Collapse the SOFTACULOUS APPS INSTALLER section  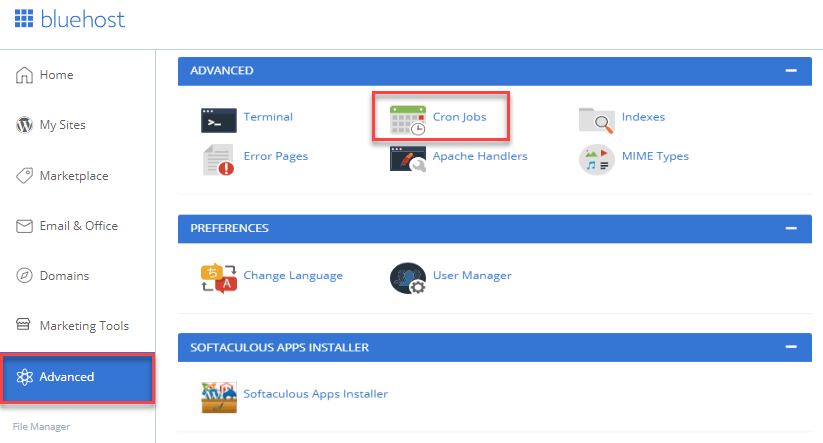(x=791, y=347)
